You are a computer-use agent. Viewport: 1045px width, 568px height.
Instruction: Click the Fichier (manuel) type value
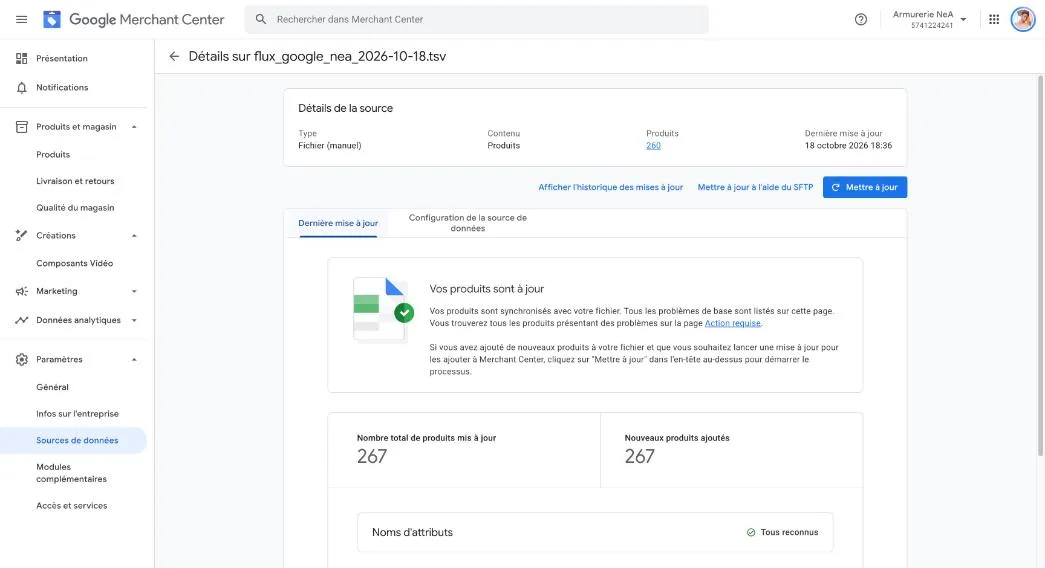coord(330,145)
